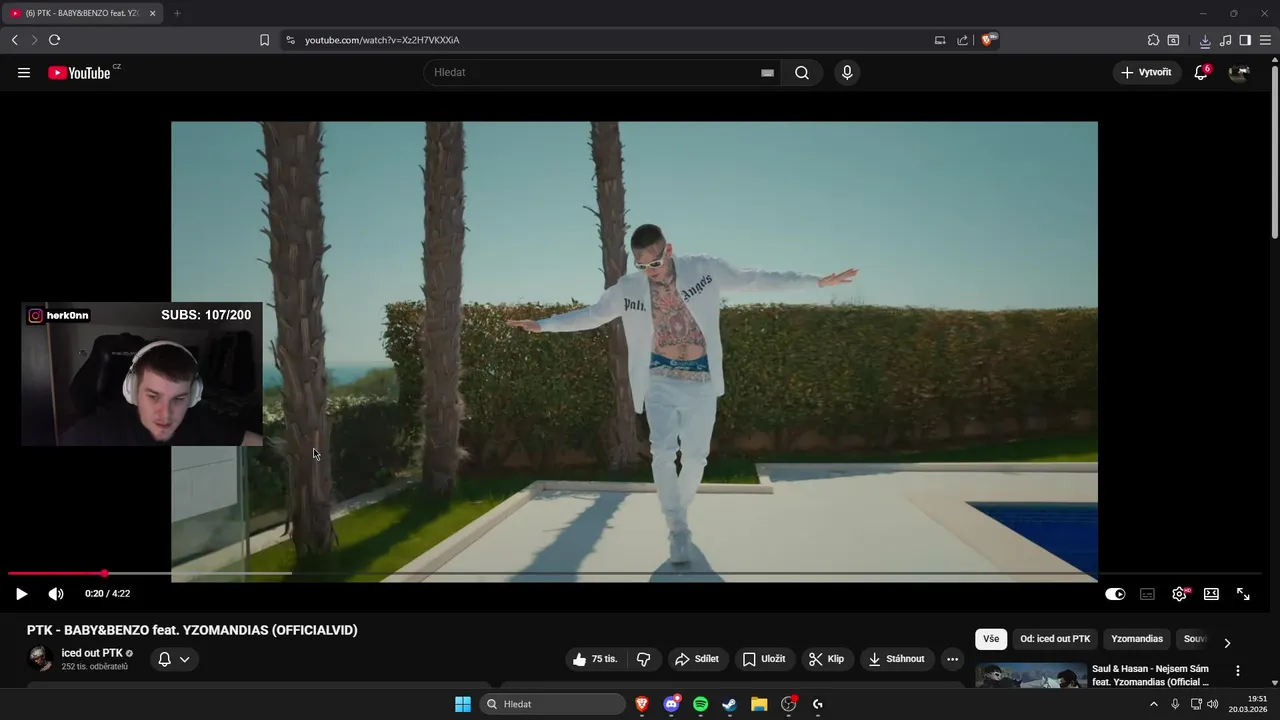1280x720 pixels.
Task: Open browser extensions puzzle icon
Action: tap(1153, 40)
